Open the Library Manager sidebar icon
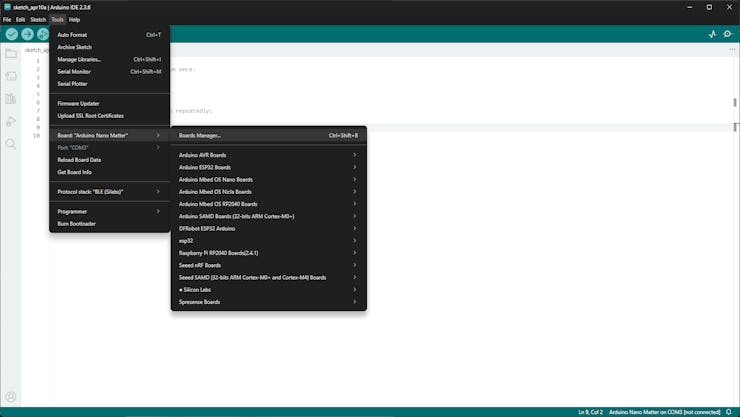 tap(11, 99)
